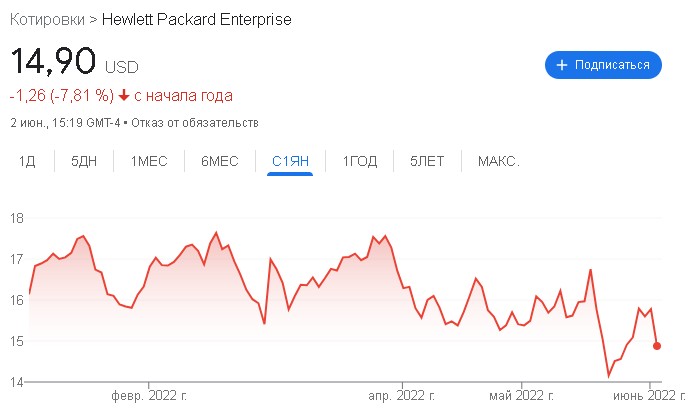Open the Котировки breadcrumb link

(47, 20)
